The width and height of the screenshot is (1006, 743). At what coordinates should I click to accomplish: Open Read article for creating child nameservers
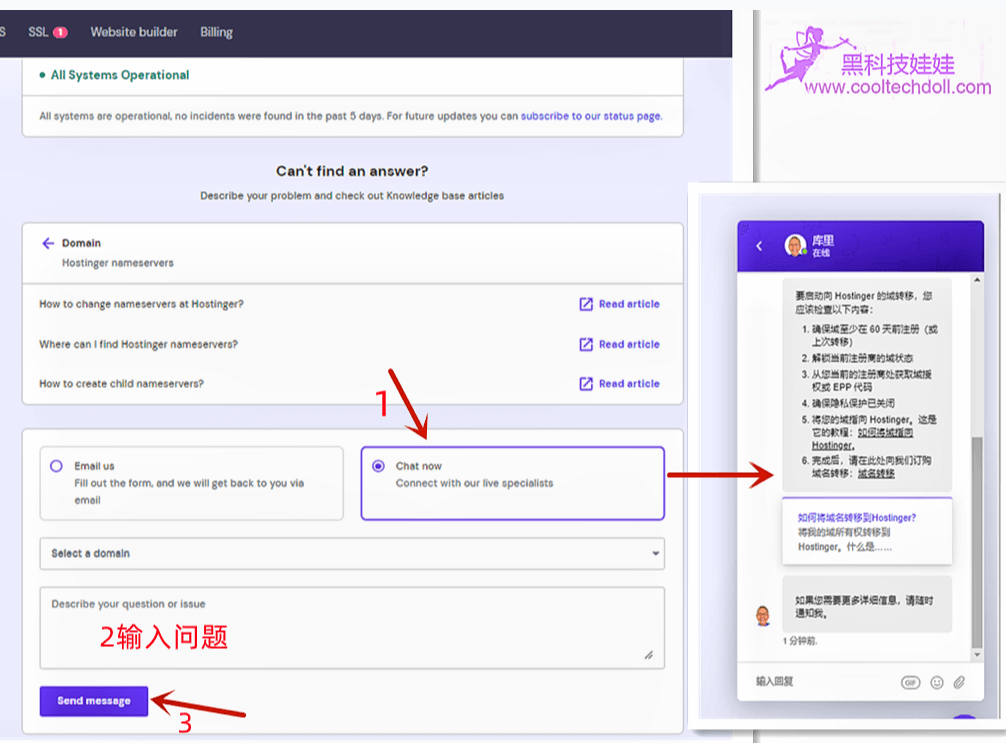620,384
